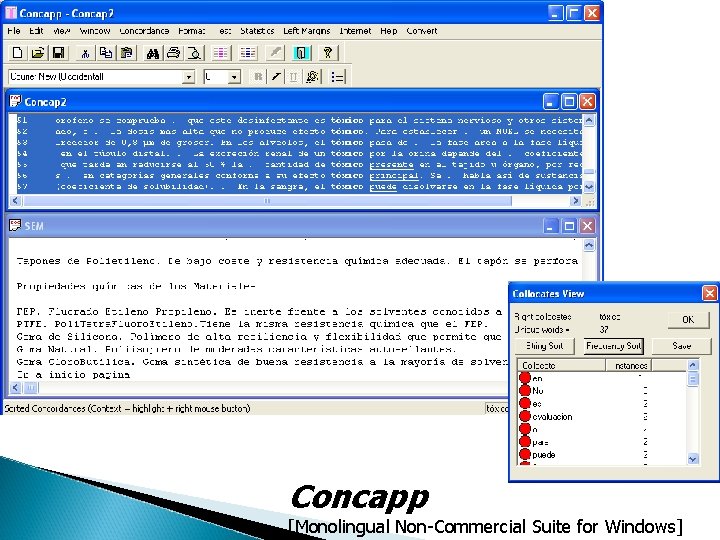Toggle italic formatting button
The width and height of the screenshot is (720, 540).
point(276,77)
